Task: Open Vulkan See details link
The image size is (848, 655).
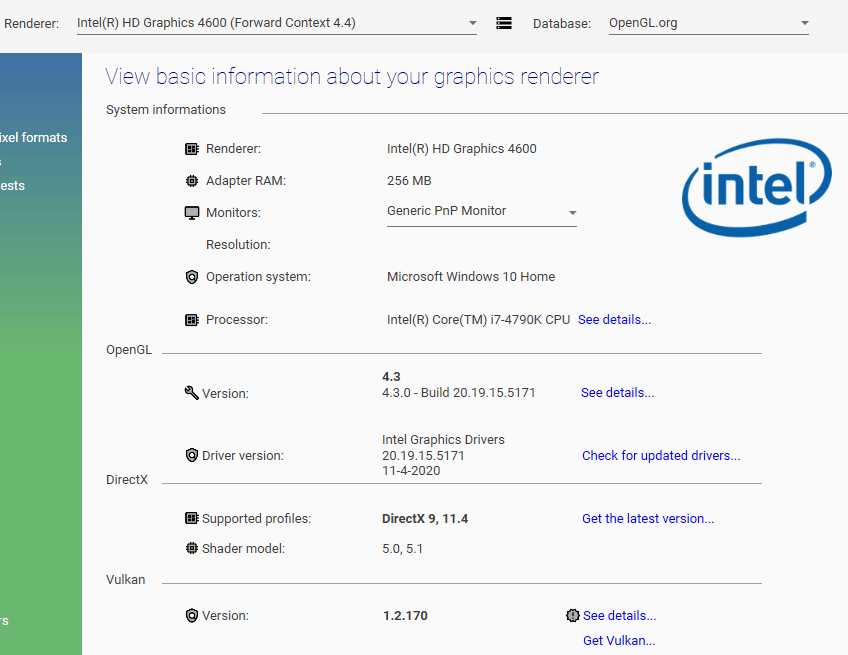Action: (619, 616)
